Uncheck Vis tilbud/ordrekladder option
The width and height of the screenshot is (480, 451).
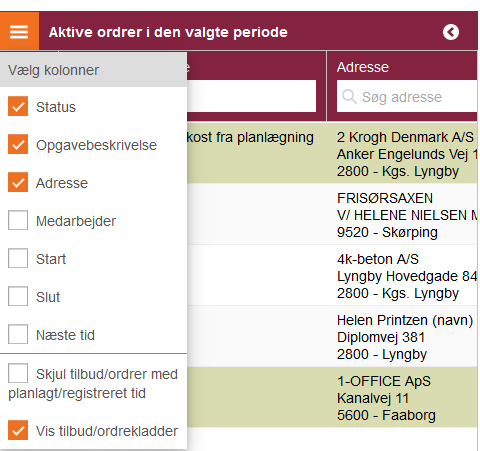click(18, 430)
